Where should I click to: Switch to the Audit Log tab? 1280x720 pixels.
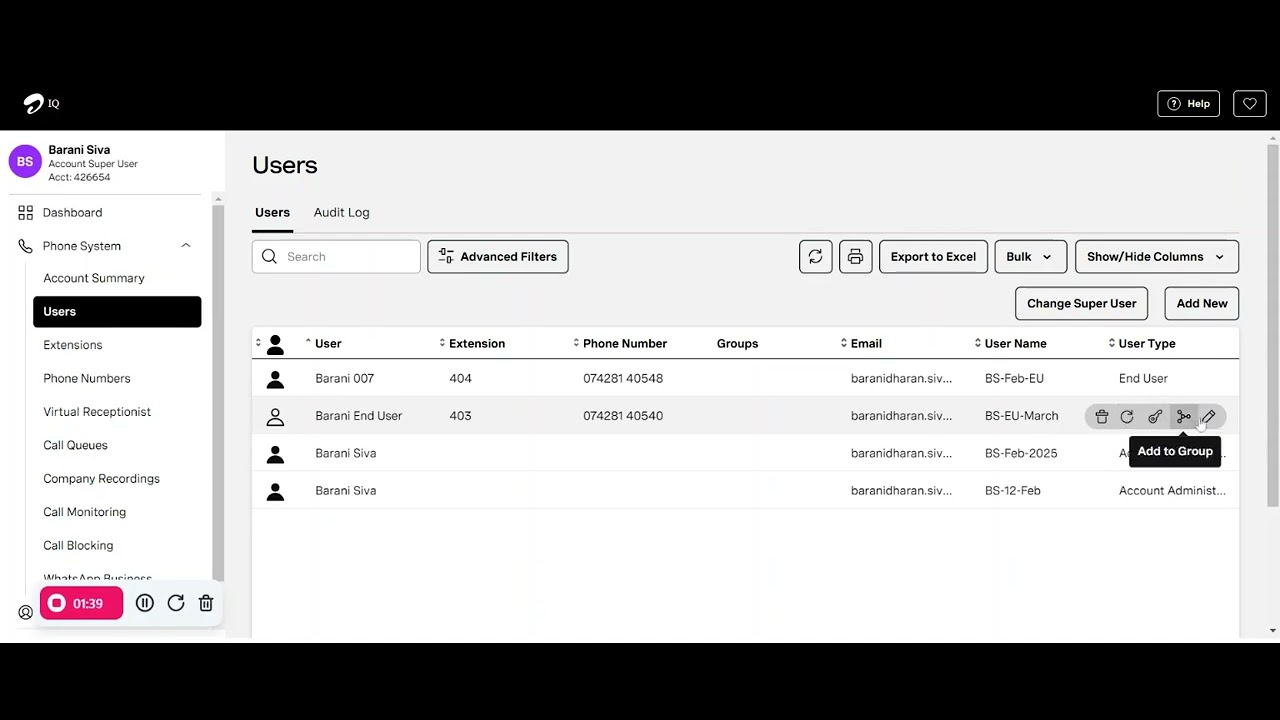[341, 213]
